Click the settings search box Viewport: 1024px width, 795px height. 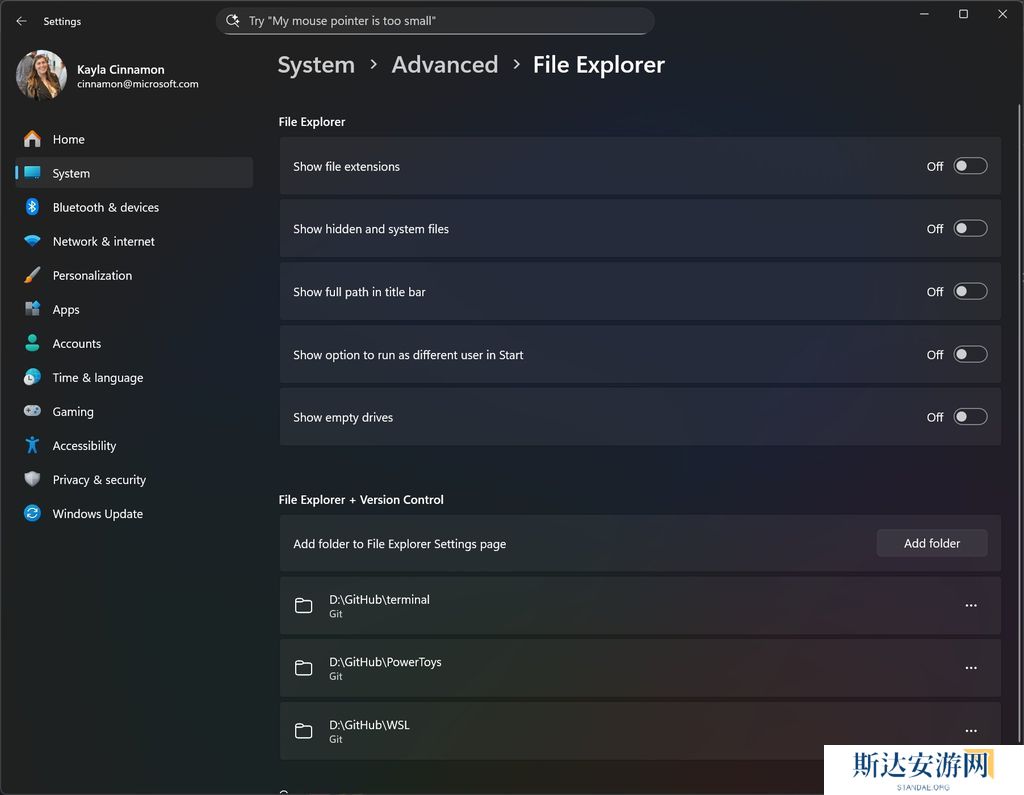tap(435, 20)
